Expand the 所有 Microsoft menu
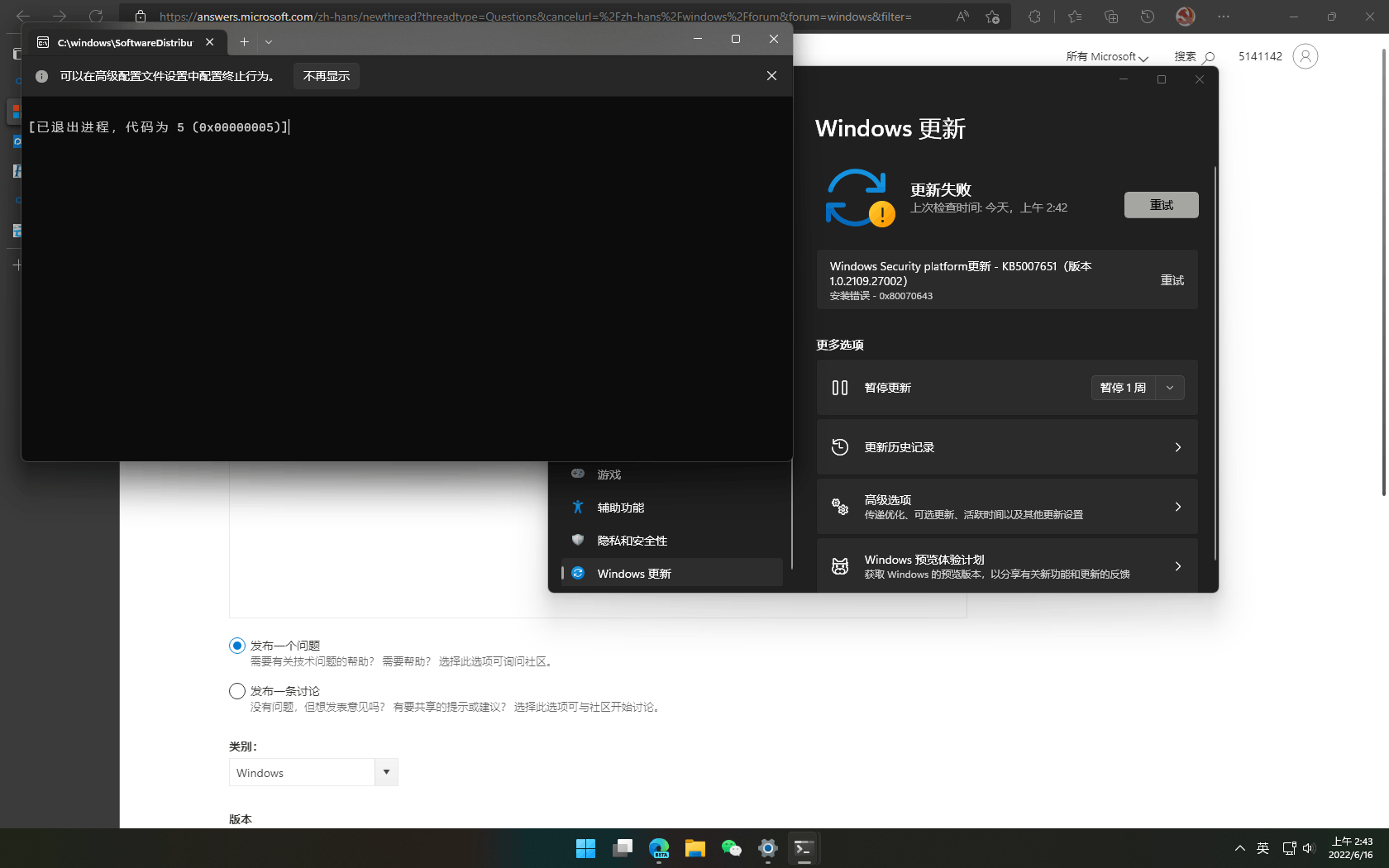Screen dimensions: 1389x868 (1107, 56)
